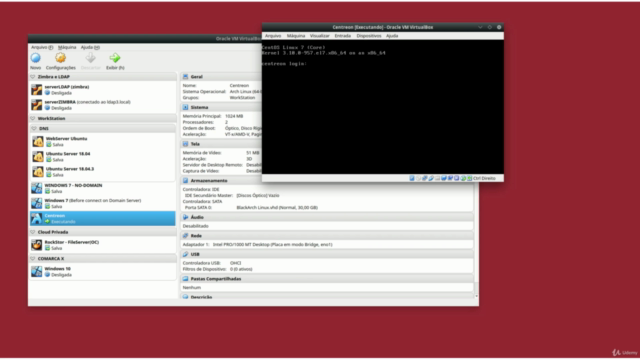Collapse the COMARCA X group
Image resolution: width=640 pixels, height=360 pixels.
(x=33, y=258)
